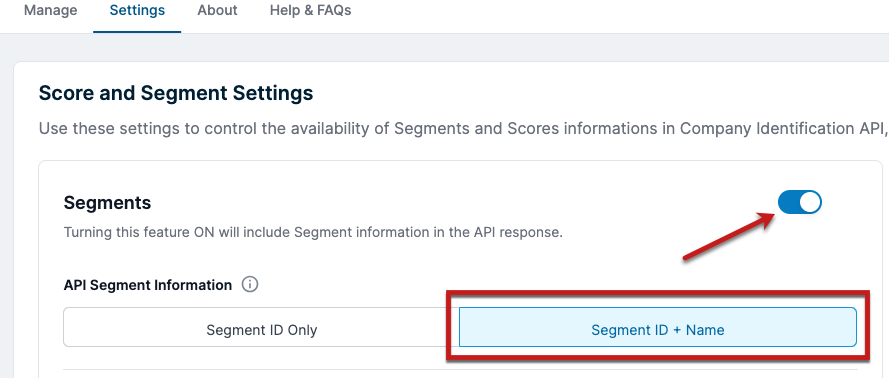
Task: Switch to the About tab
Action: click(217, 10)
